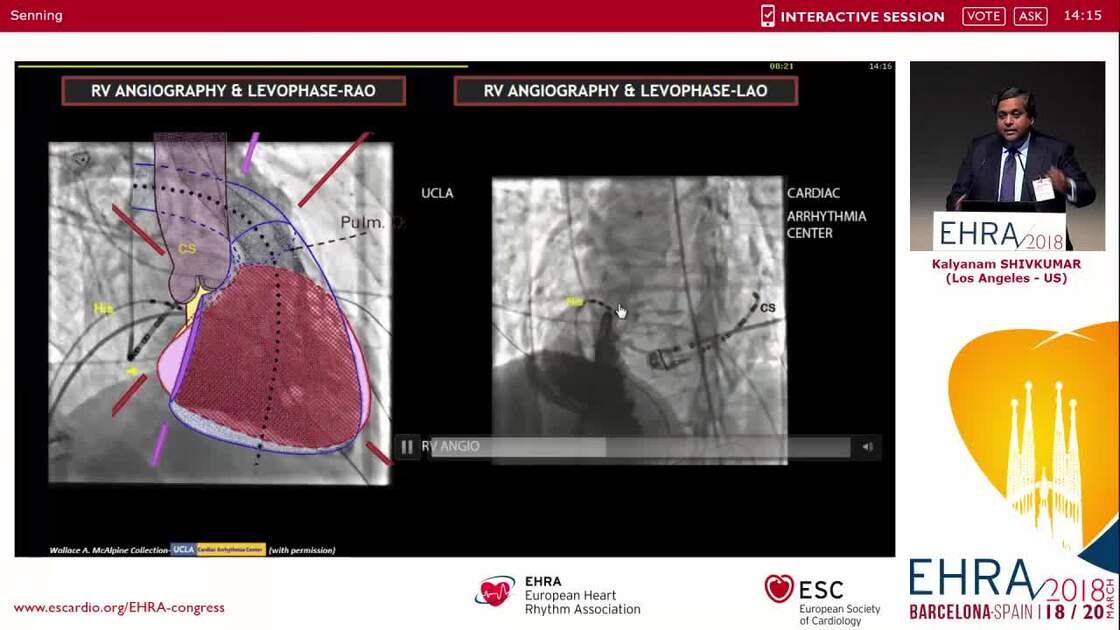Toggle playback with the pause control
1120x630 pixels.
coord(407,447)
